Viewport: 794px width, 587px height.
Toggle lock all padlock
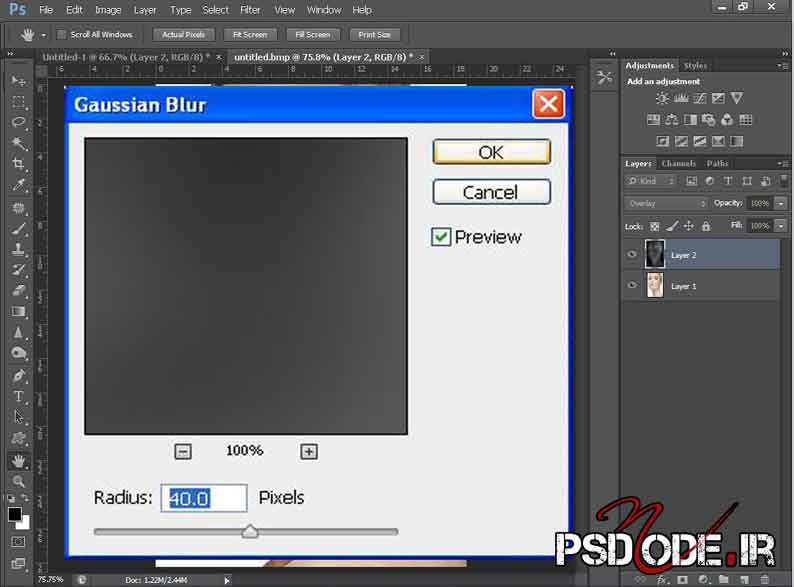point(706,226)
